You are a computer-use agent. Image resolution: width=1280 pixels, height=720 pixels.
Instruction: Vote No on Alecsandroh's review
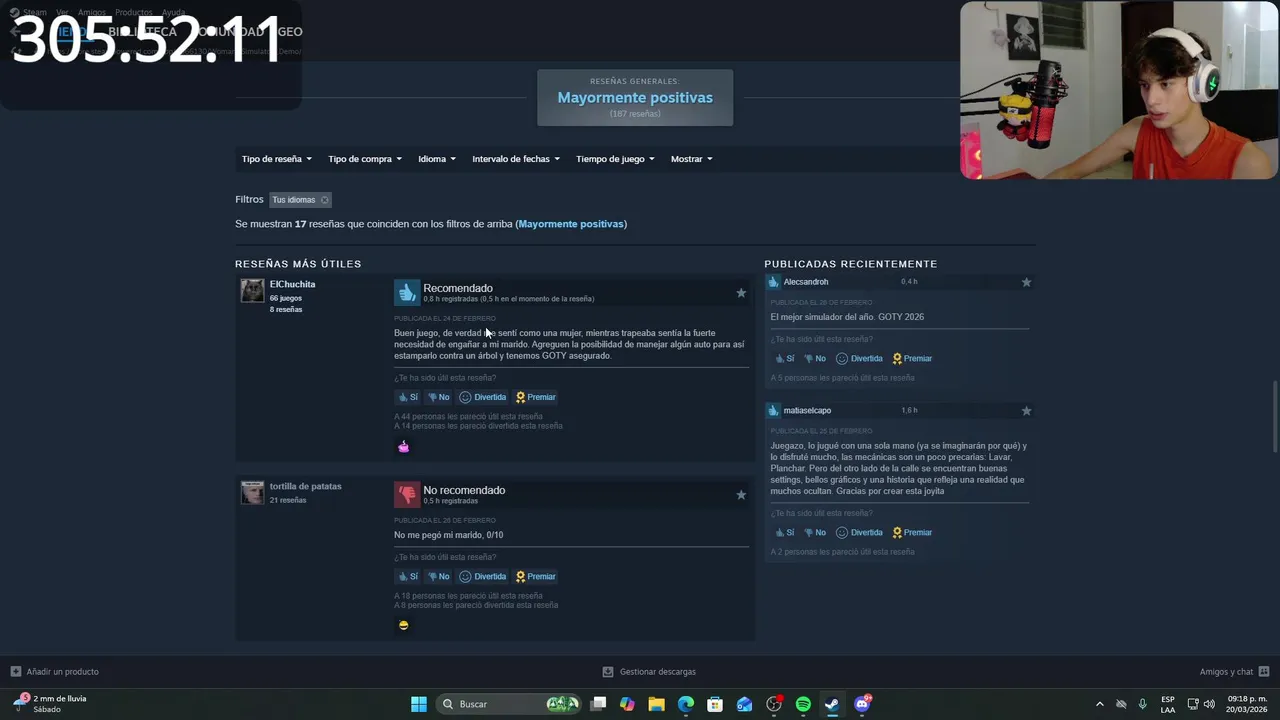(815, 358)
